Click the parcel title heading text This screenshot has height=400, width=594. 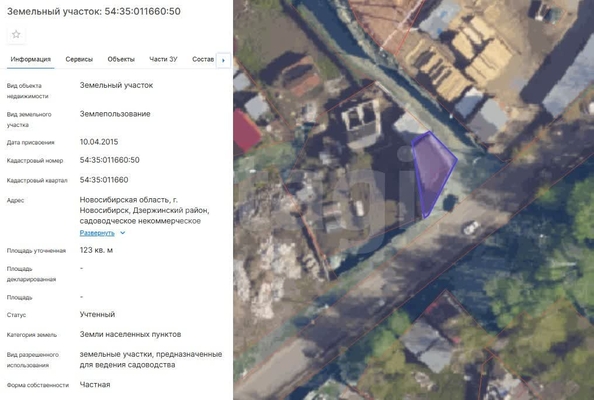pos(94,11)
